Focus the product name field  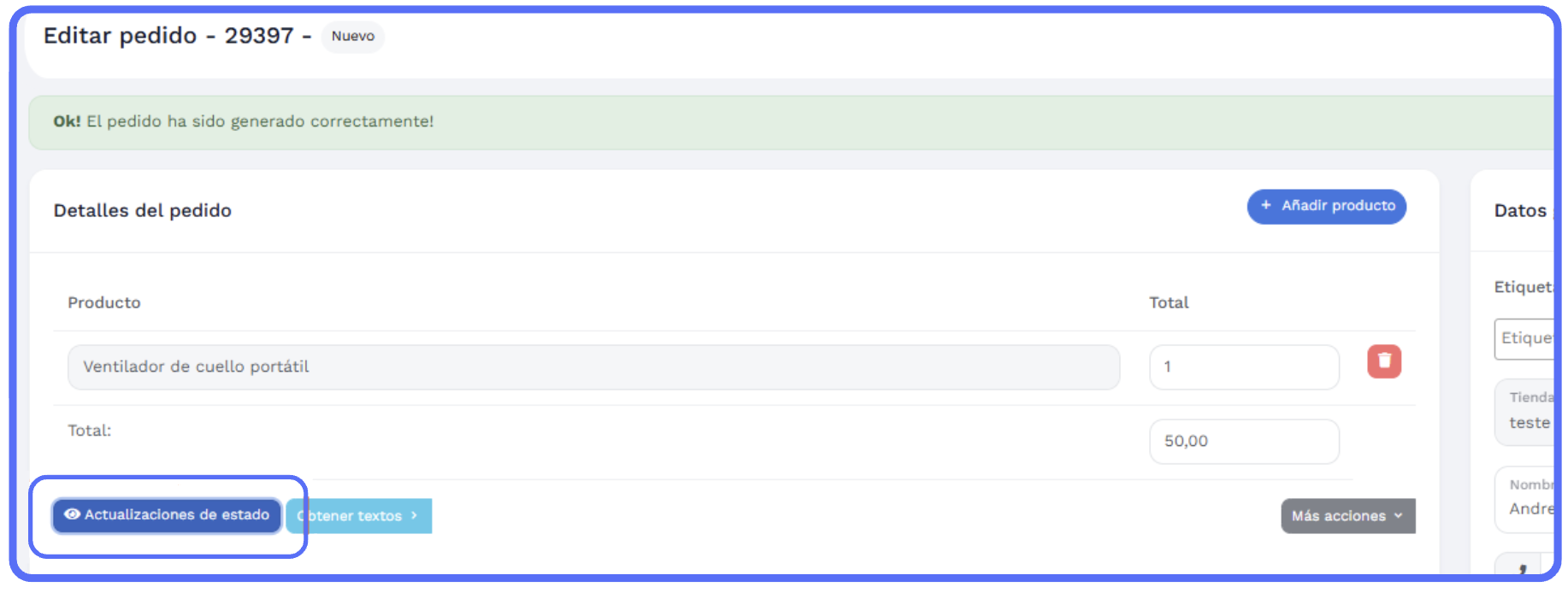(593, 367)
